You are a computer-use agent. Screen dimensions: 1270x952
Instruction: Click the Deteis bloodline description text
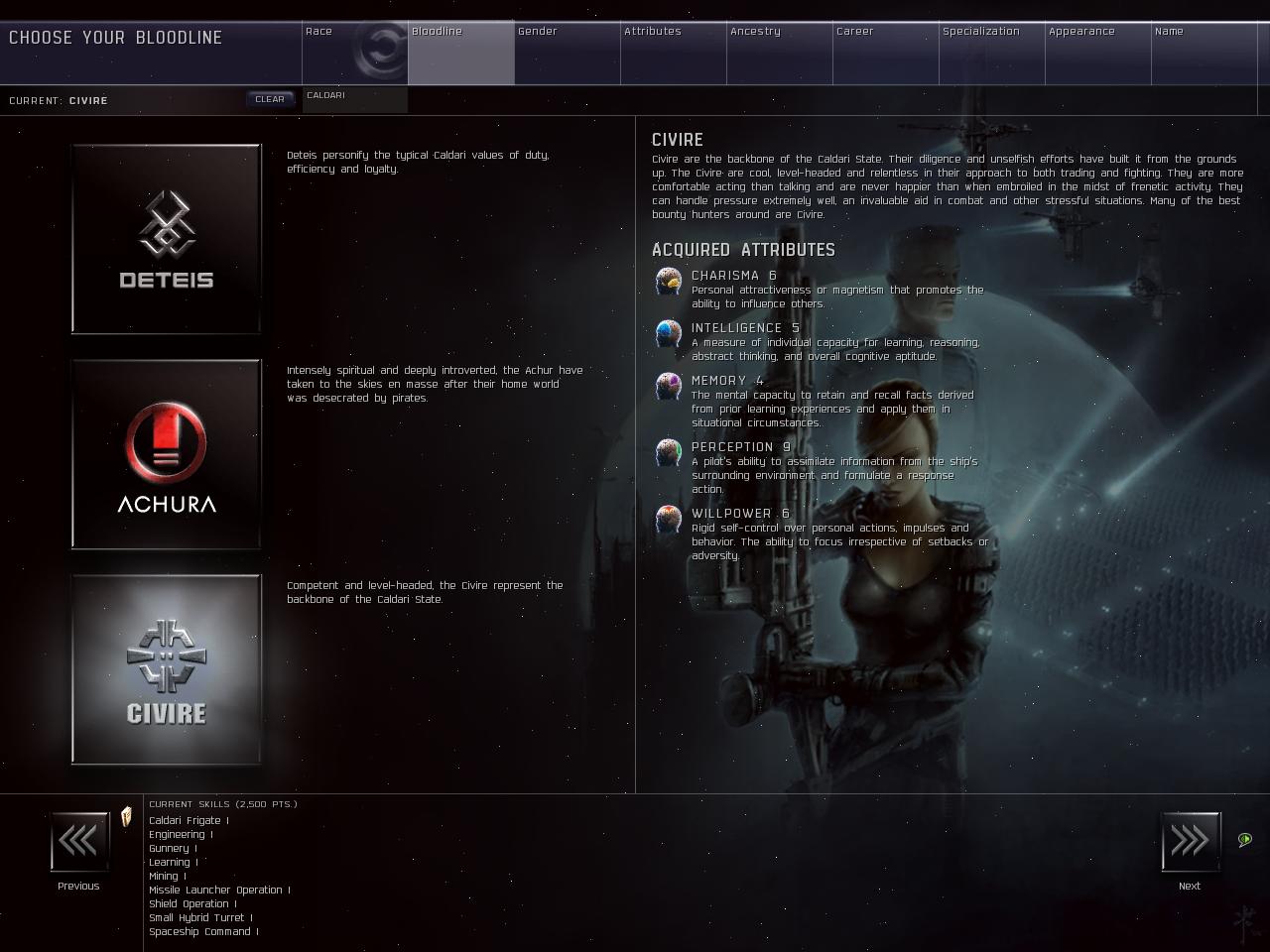[418, 162]
